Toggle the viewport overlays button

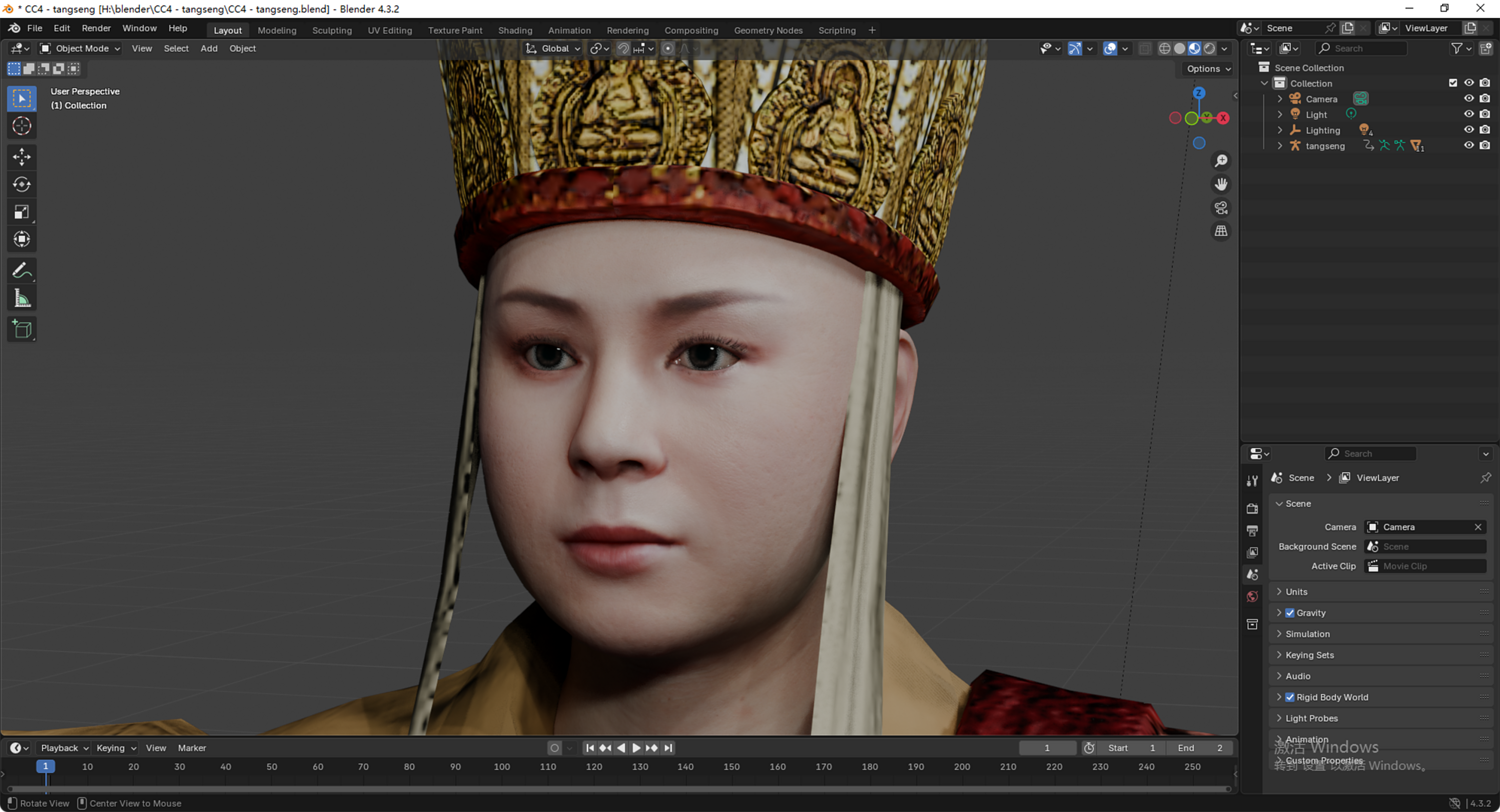pos(1110,48)
